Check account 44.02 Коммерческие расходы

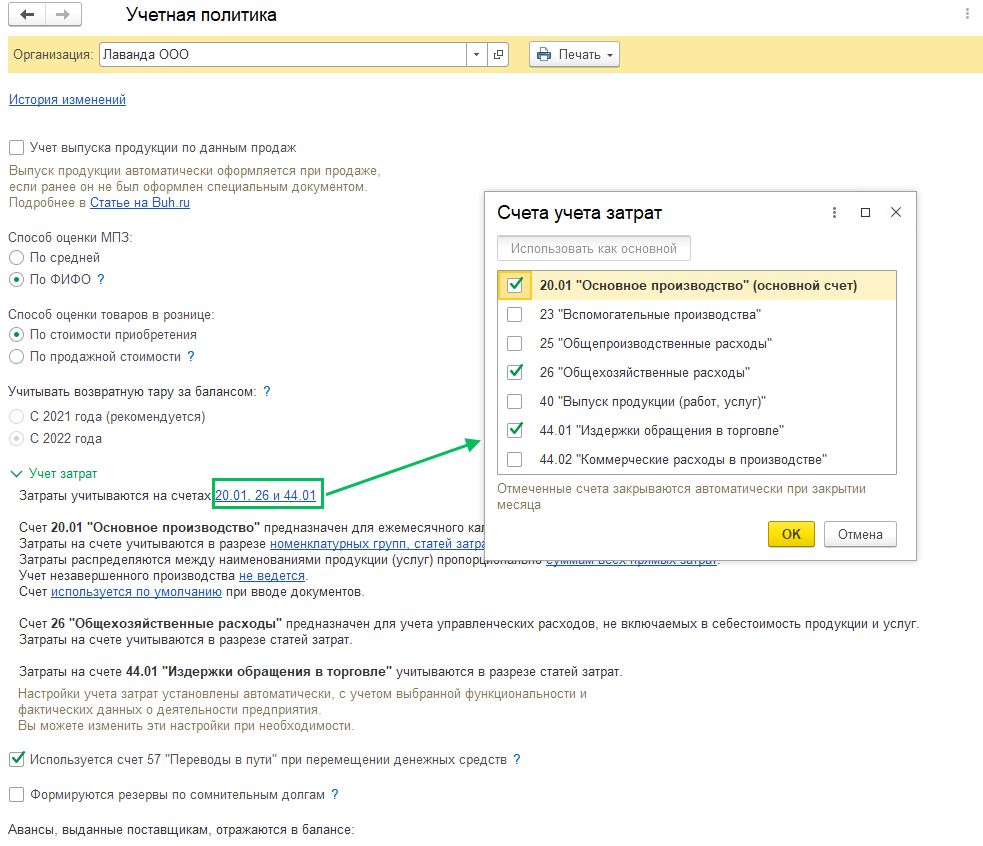click(x=515, y=459)
